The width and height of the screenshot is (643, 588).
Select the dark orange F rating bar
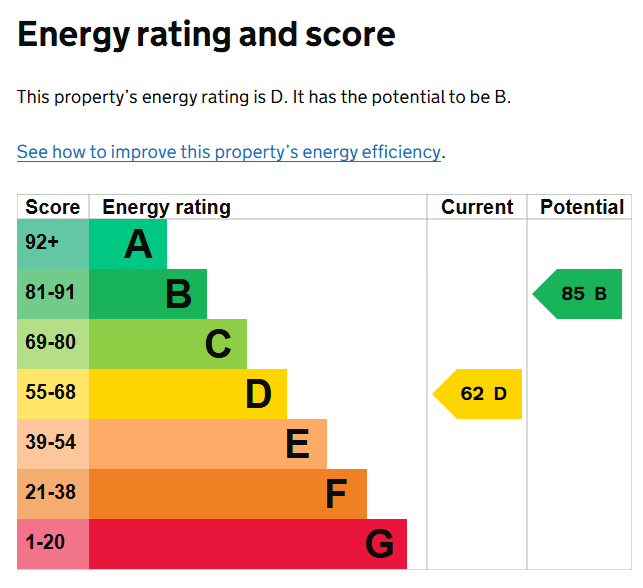coord(228,494)
